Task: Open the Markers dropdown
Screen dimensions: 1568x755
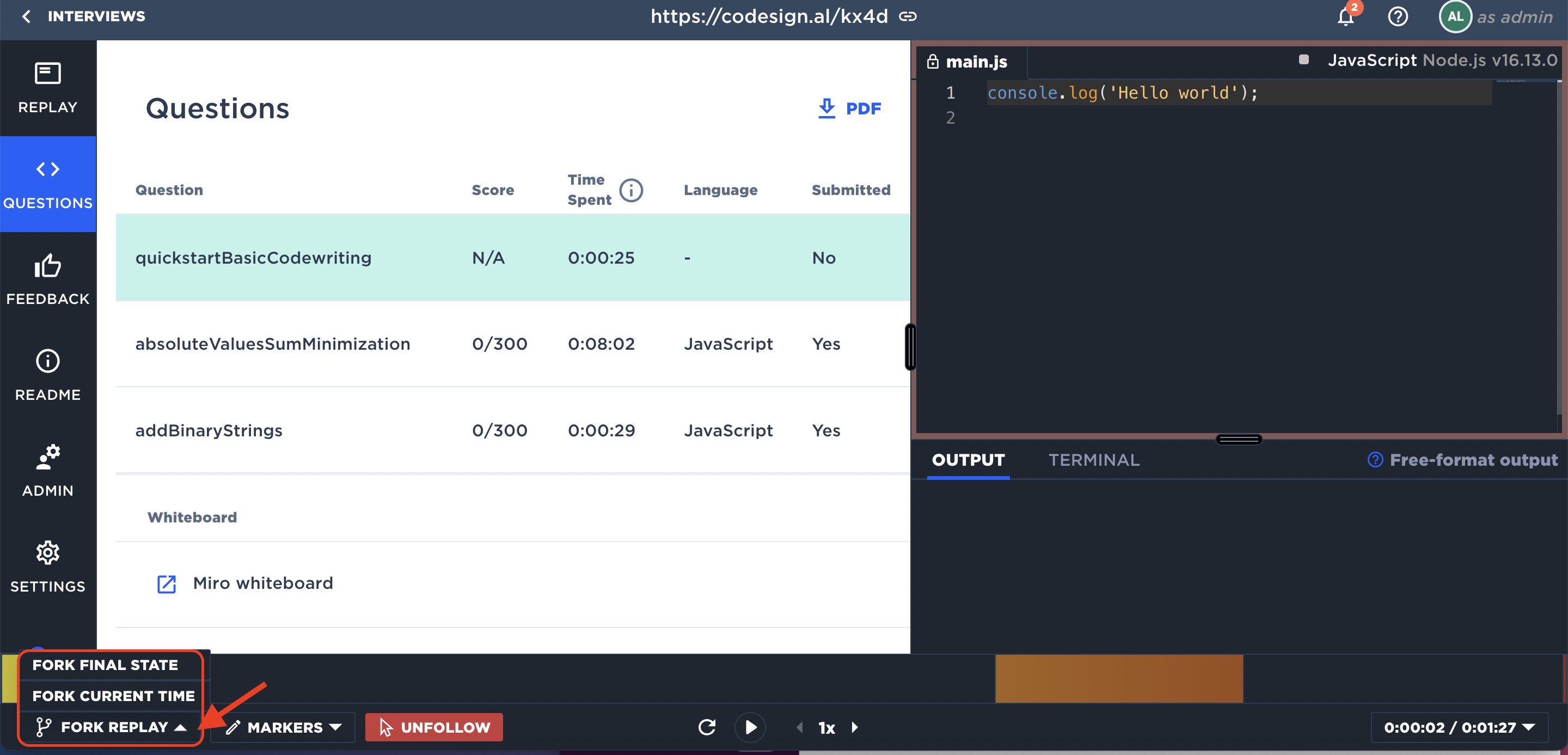Action: [x=284, y=727]
